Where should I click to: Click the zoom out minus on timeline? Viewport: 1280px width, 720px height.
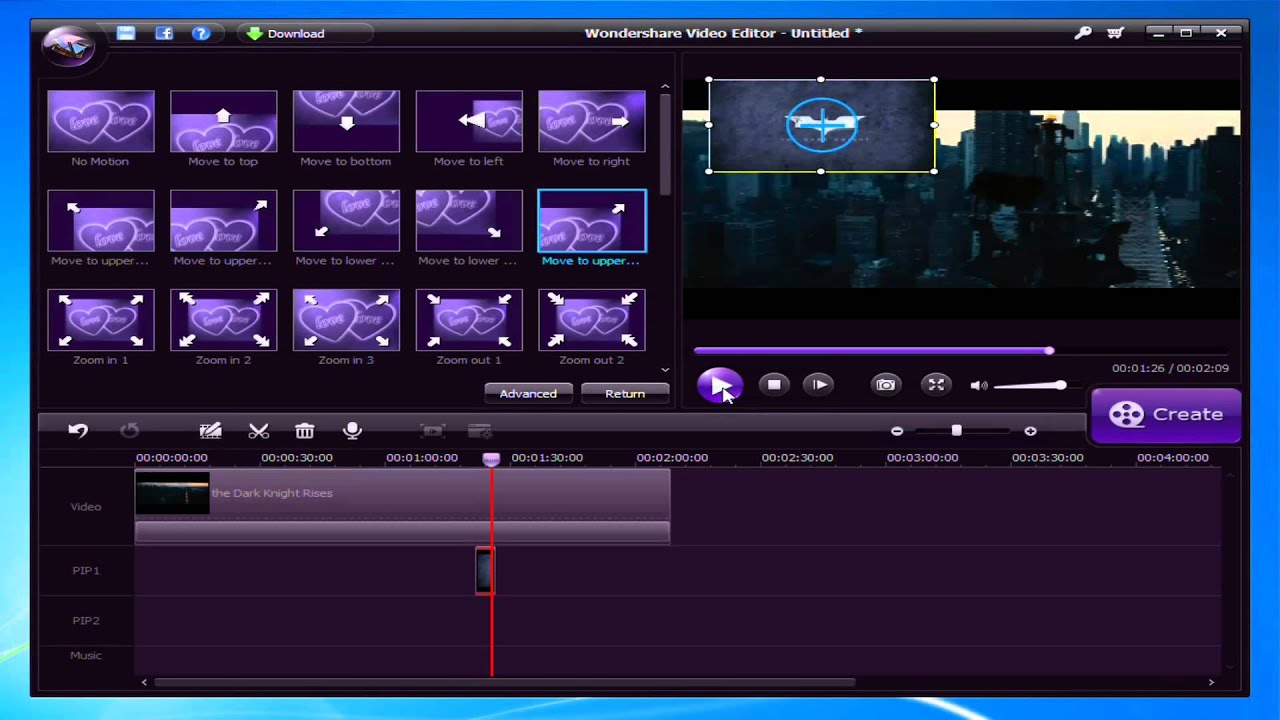click(897, 431)
